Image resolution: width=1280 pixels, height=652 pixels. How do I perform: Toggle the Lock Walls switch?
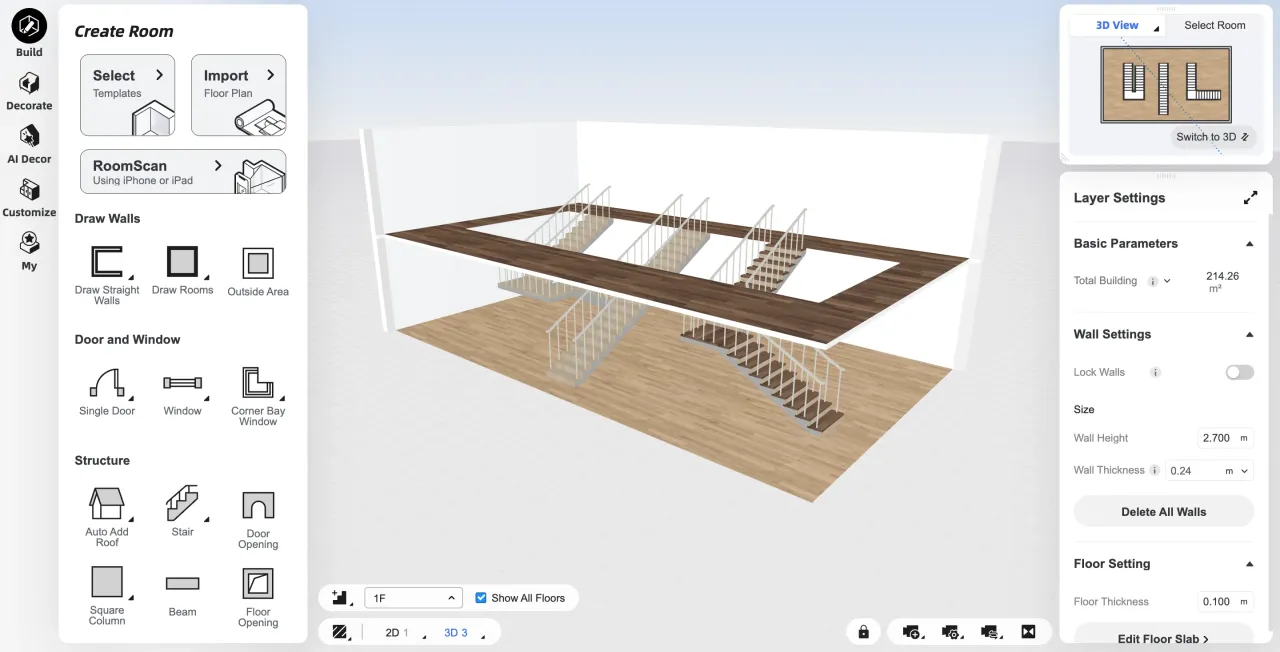(x=1239, y=372)
